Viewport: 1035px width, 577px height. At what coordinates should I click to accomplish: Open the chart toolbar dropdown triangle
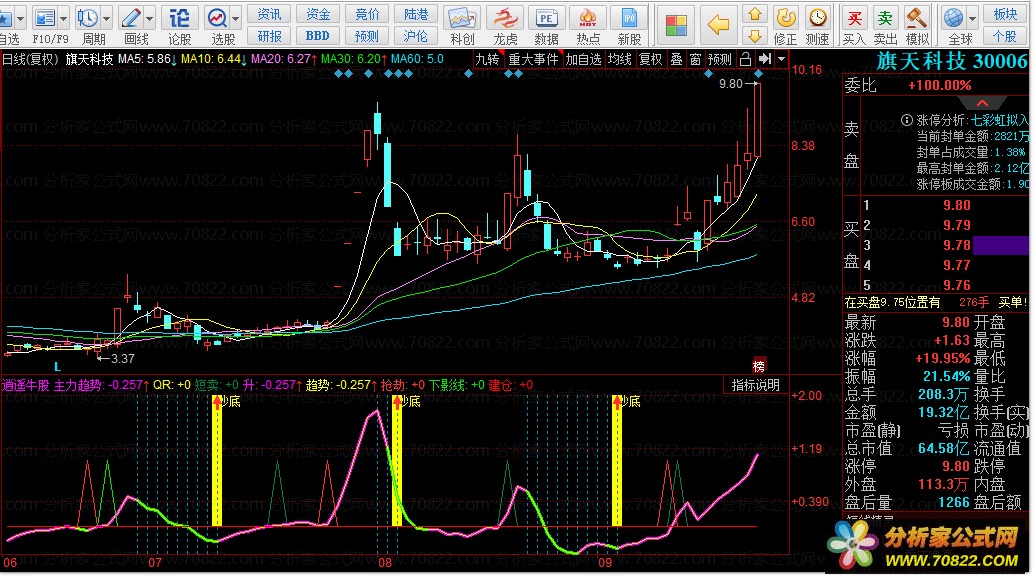(x=782, y=59)
